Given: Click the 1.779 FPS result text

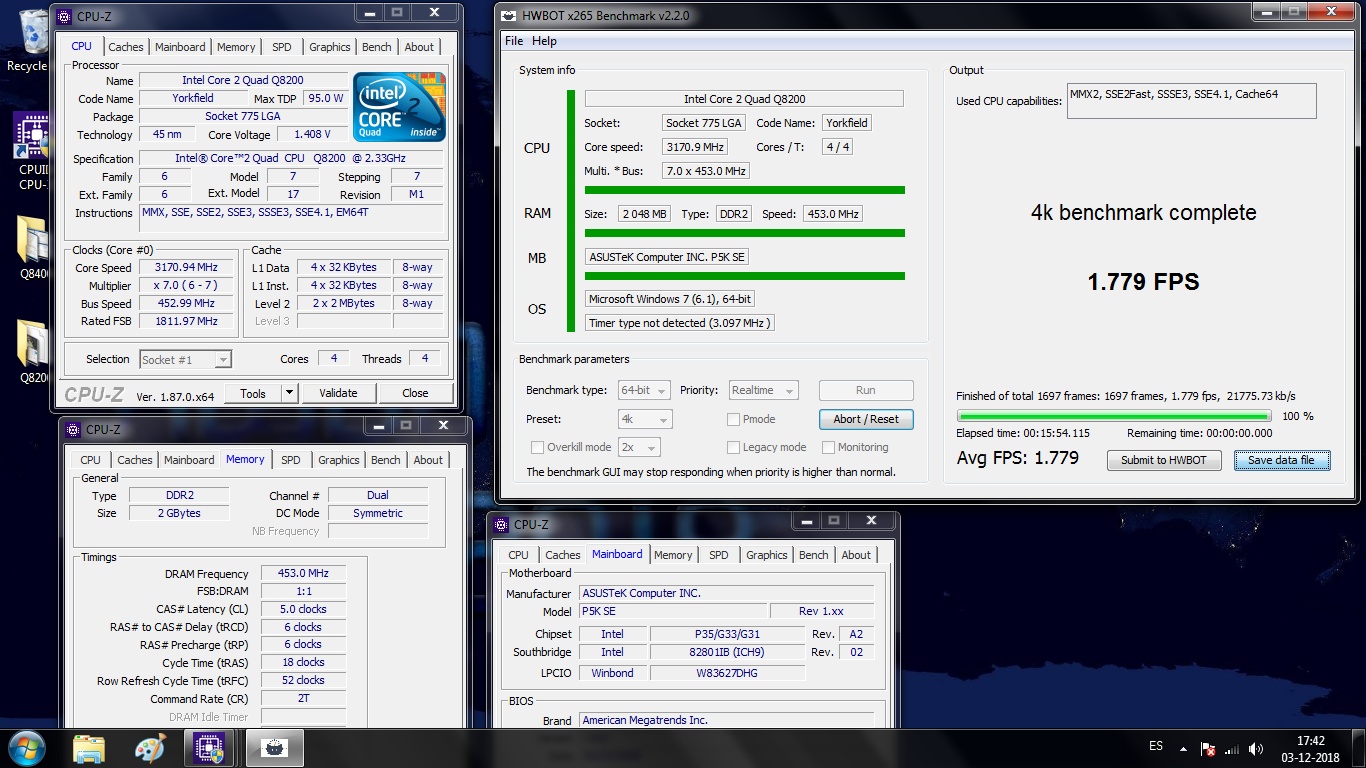Looking at the screenshot, I should pos(1143,282).
